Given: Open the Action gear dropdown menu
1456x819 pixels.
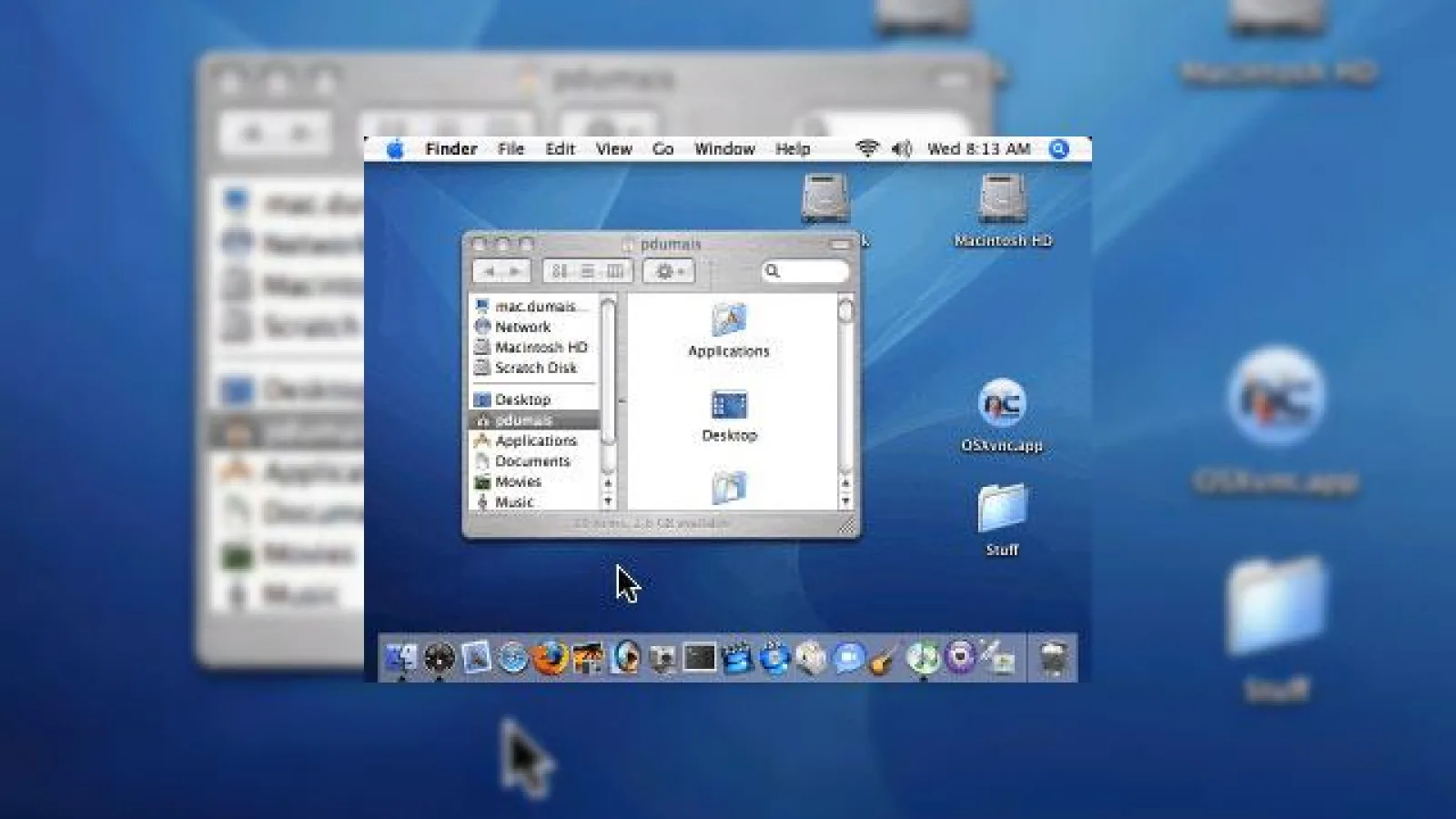Looking at the screenshot, I should pos(669,271).
